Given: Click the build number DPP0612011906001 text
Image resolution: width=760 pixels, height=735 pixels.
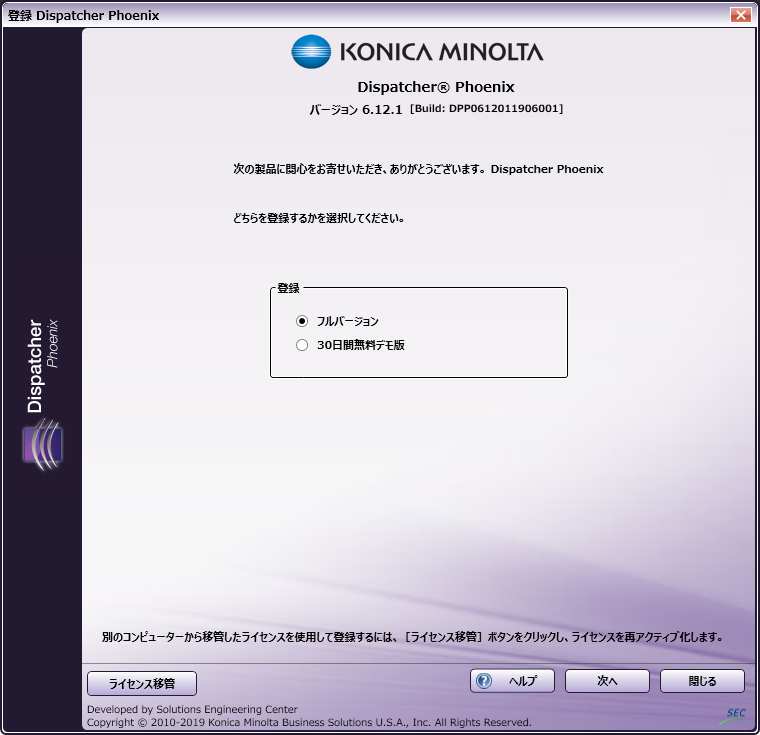Looking at the screenshot, I should 487,108.
